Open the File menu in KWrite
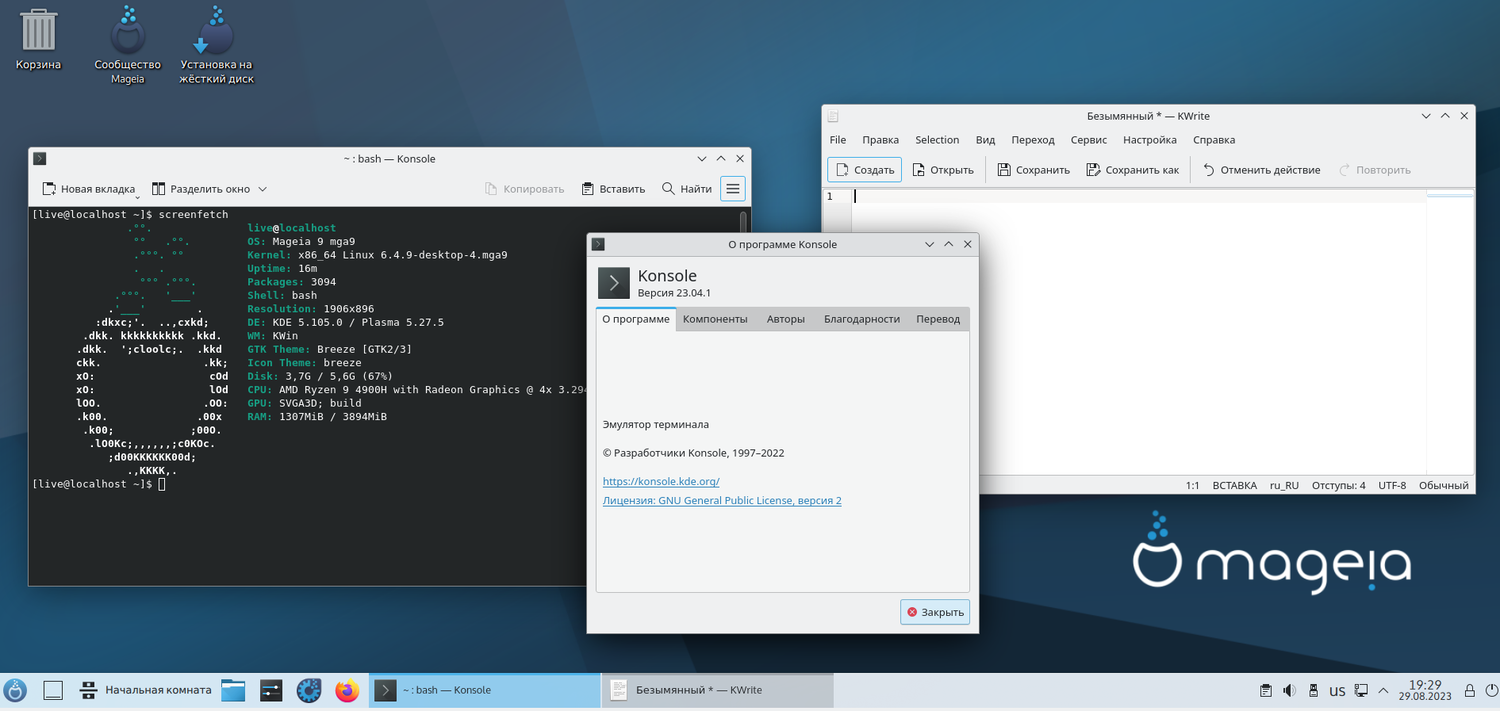Image resolution: width=1500 pixels, height=711 pixels. coord(838,140)
